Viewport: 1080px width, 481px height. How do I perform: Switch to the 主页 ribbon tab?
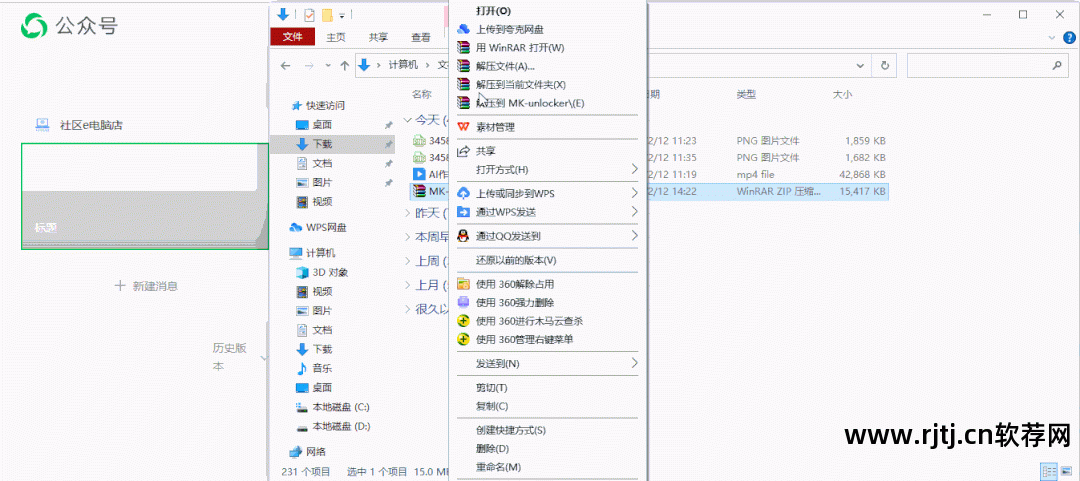[336, 37]
